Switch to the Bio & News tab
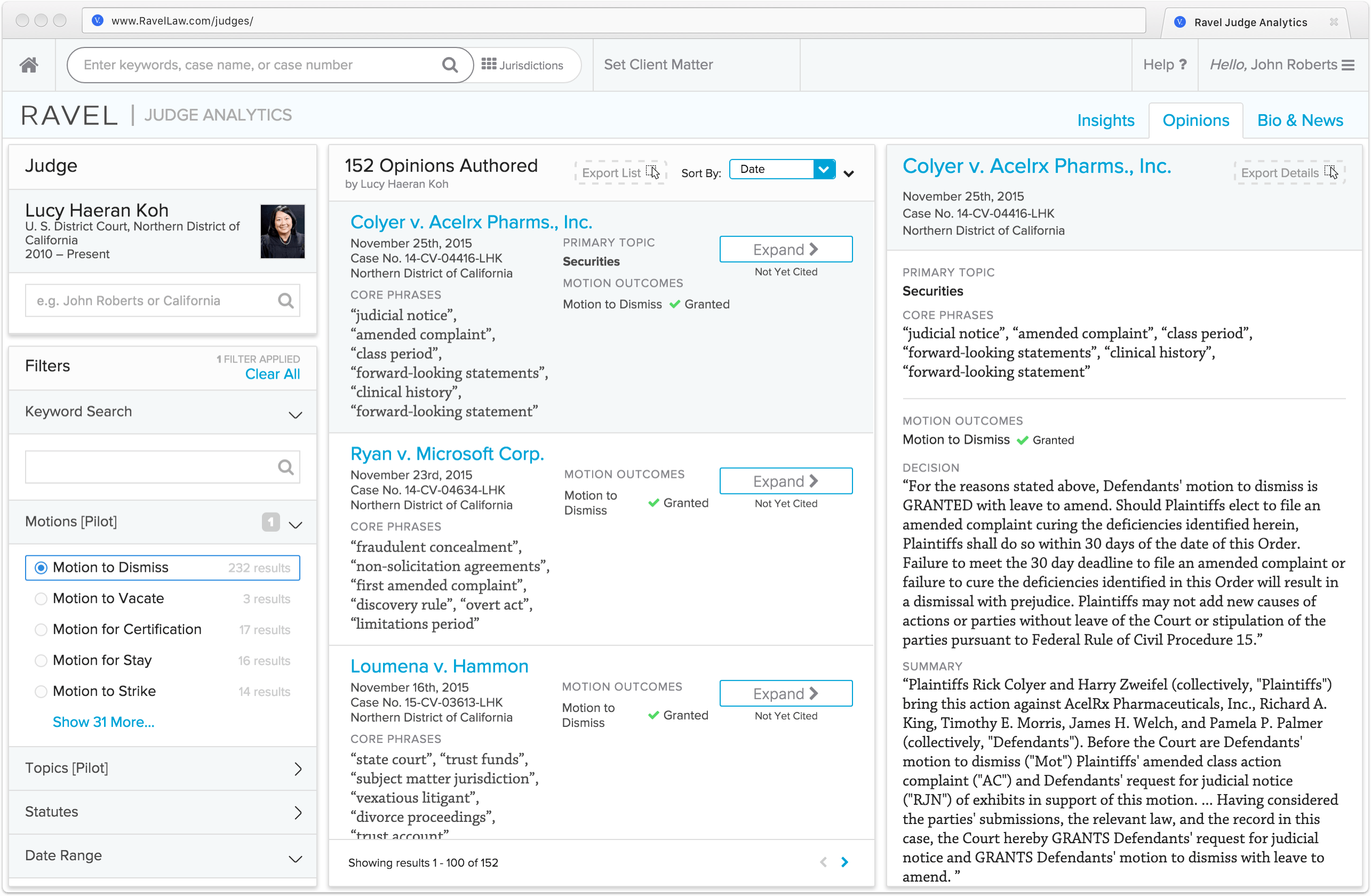This screenshot has height=896, width=1371. point(1300,120)
